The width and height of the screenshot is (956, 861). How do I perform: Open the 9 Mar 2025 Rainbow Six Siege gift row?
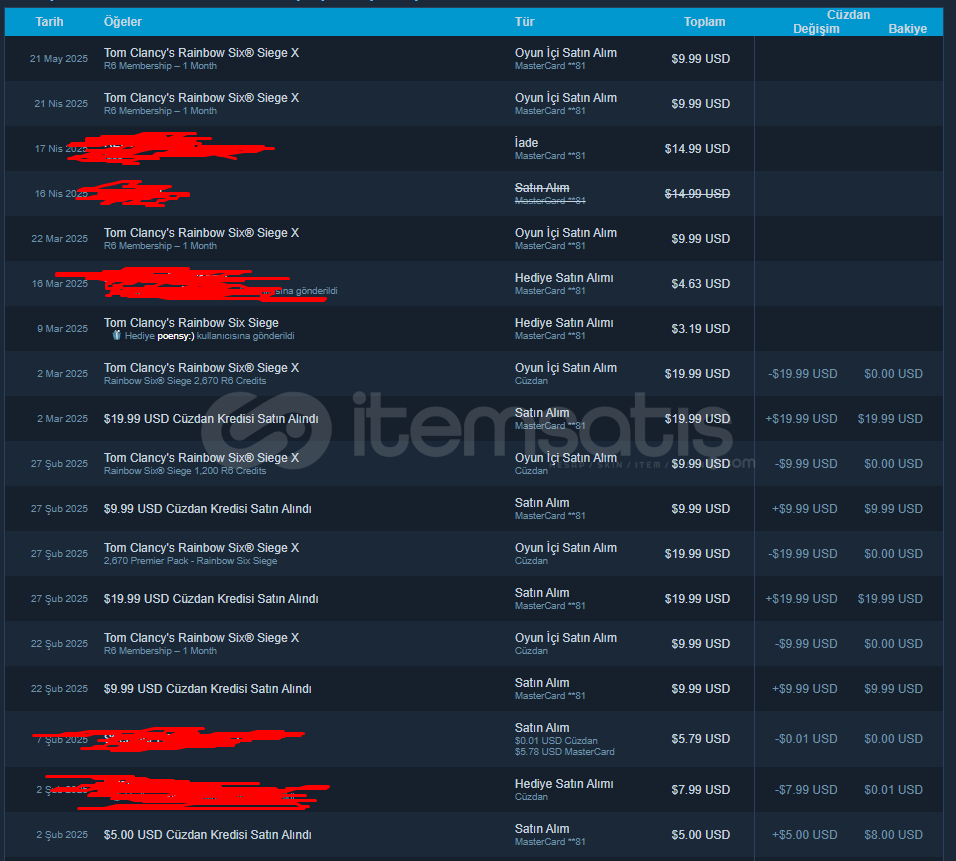coord(474,329)
